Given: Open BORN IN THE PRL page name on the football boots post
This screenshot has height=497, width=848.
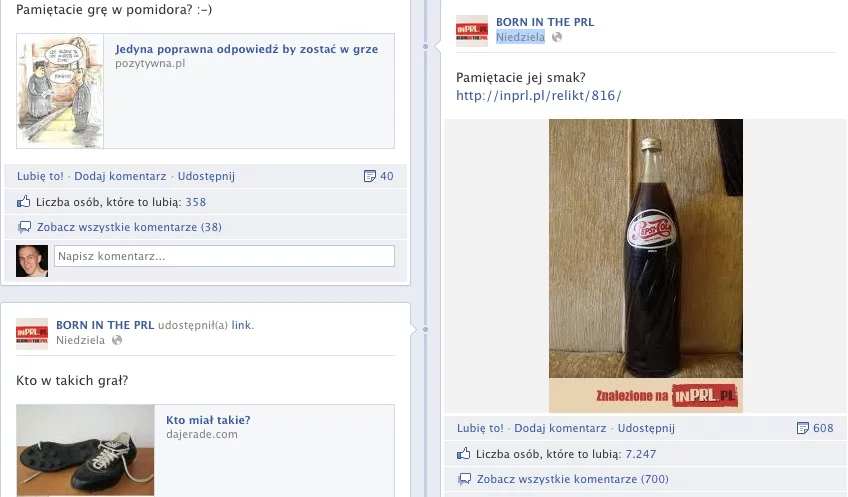Looking at the screenshot, I should point(105,325).
